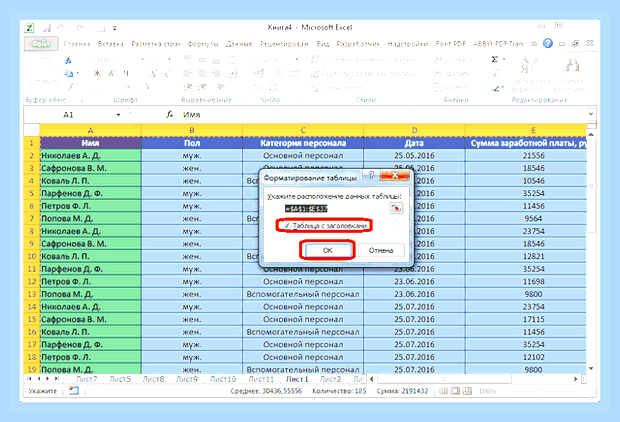Click the Format Painter brush icon
This screenshot has width=620, height=422.
(70, 86)
